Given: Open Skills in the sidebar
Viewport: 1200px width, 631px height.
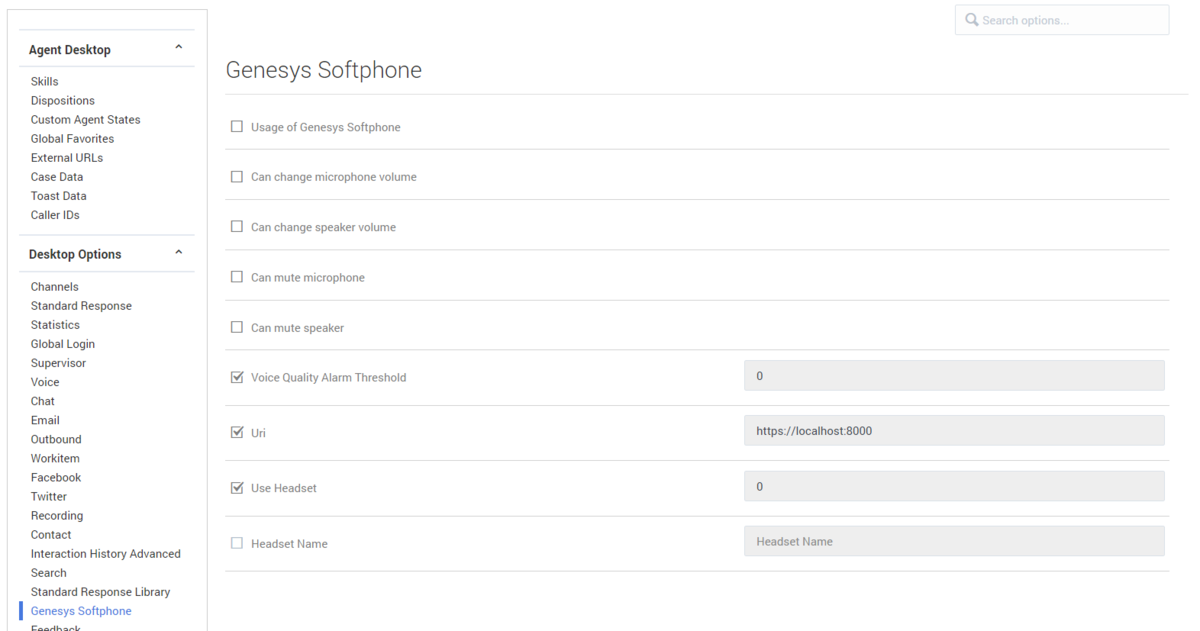Looking at the screenshot, I should pyautogui.click(x=44, y=82).
